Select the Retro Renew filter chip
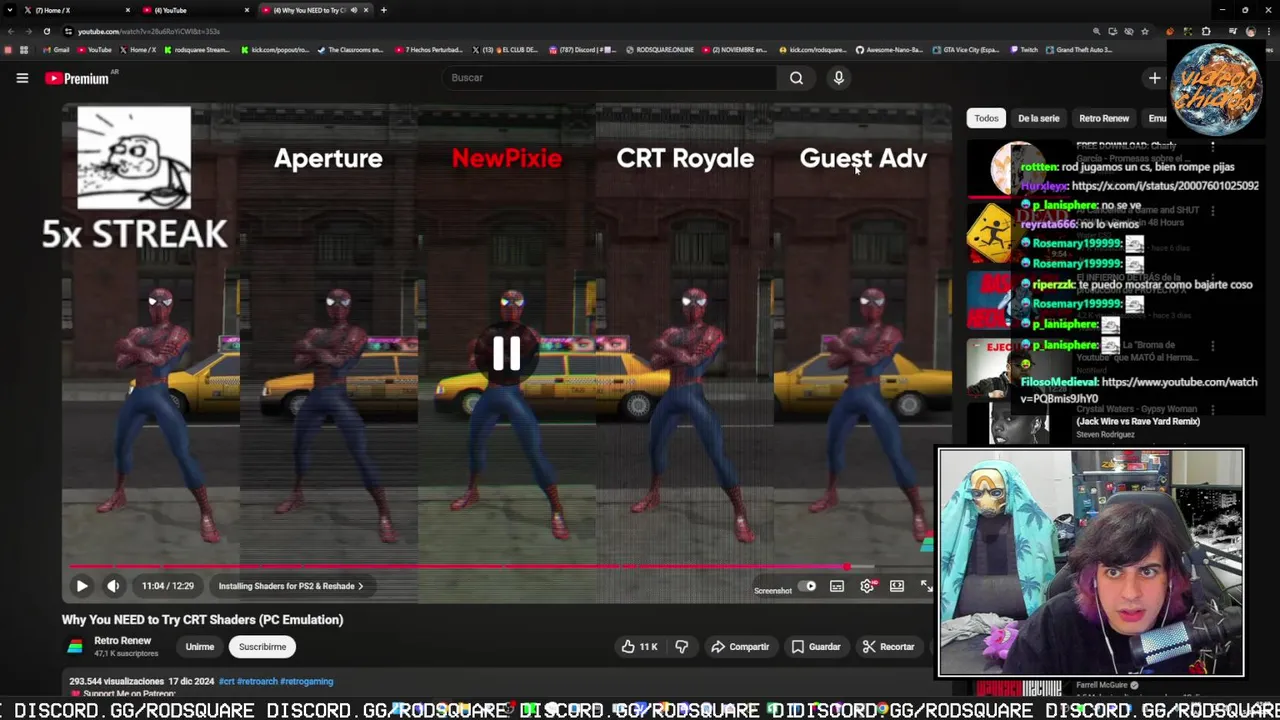The width and height of the screenshot is (1280, 720). [1104, 118]
